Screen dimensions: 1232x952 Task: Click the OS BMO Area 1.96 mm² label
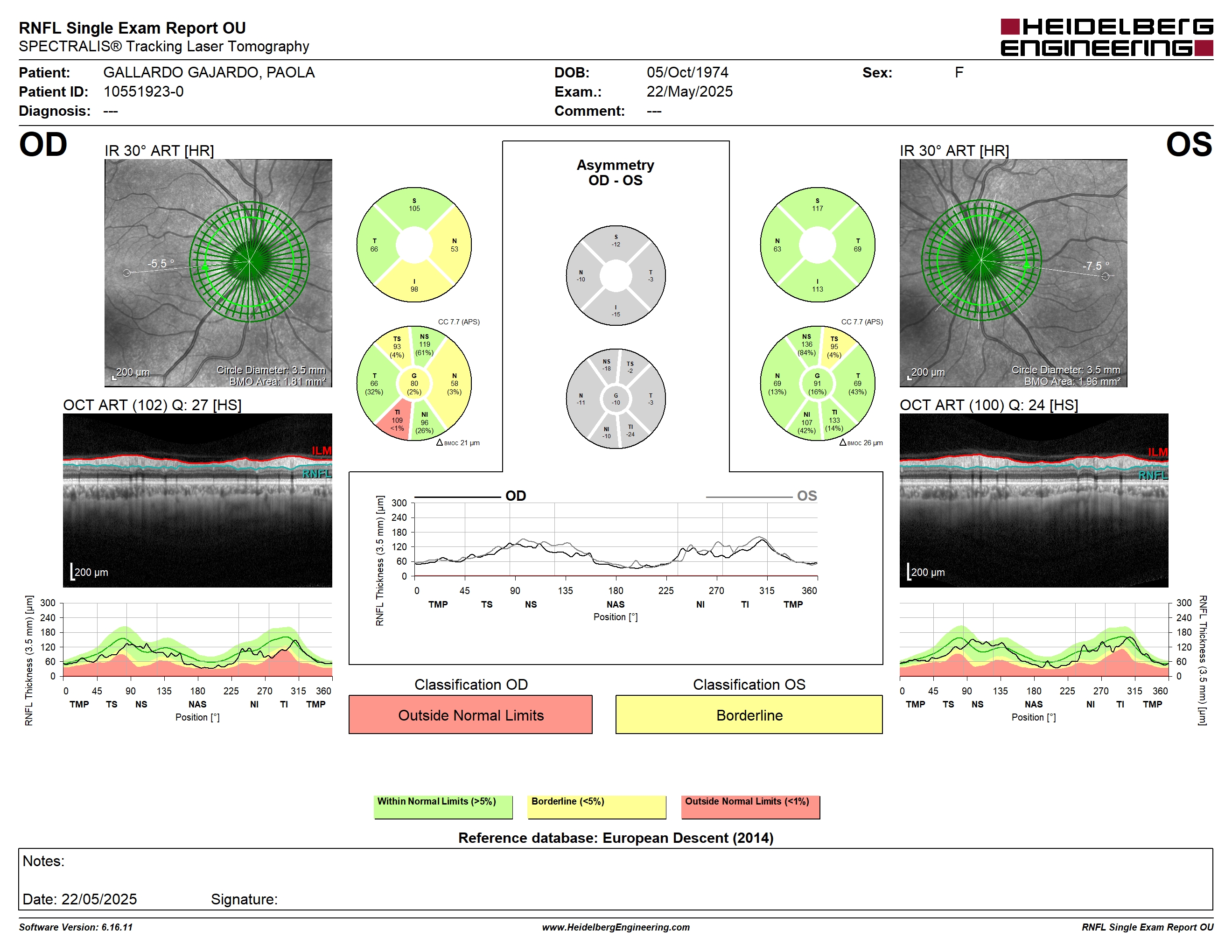click(1072, 382)
